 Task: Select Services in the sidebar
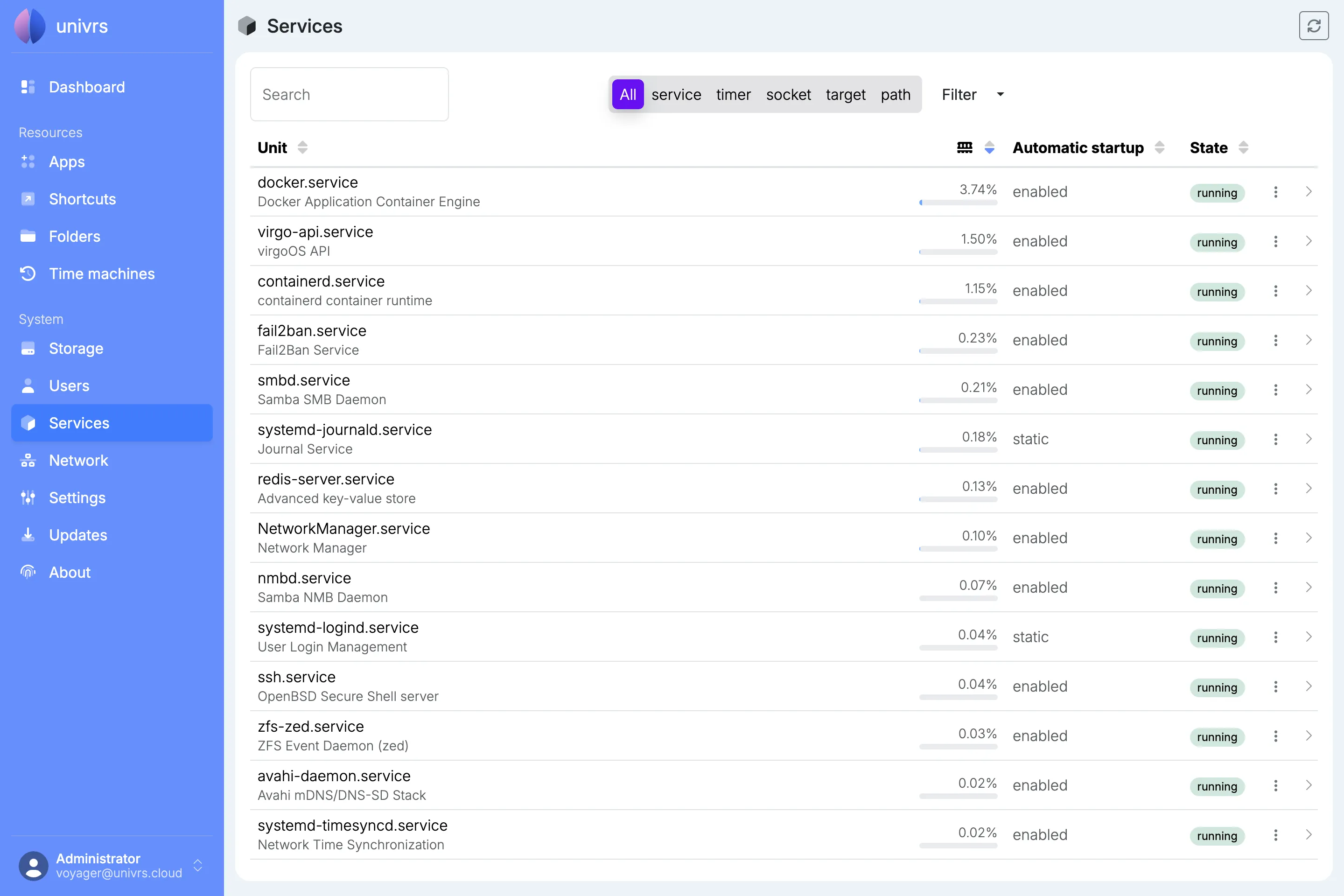click(112, 423)
